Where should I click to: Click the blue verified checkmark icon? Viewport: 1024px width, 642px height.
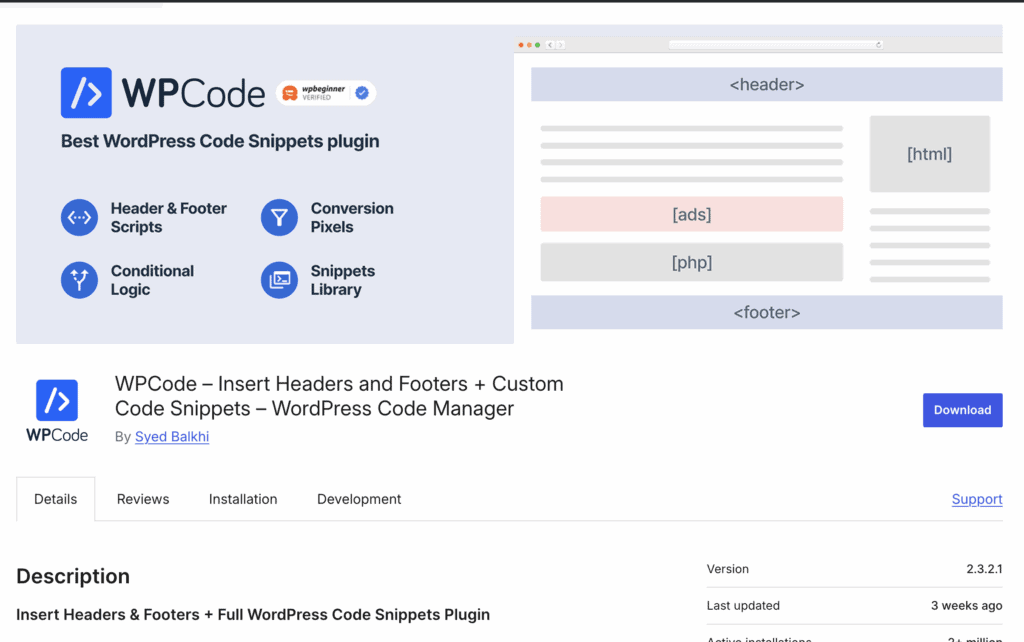[x=362, y=93]
